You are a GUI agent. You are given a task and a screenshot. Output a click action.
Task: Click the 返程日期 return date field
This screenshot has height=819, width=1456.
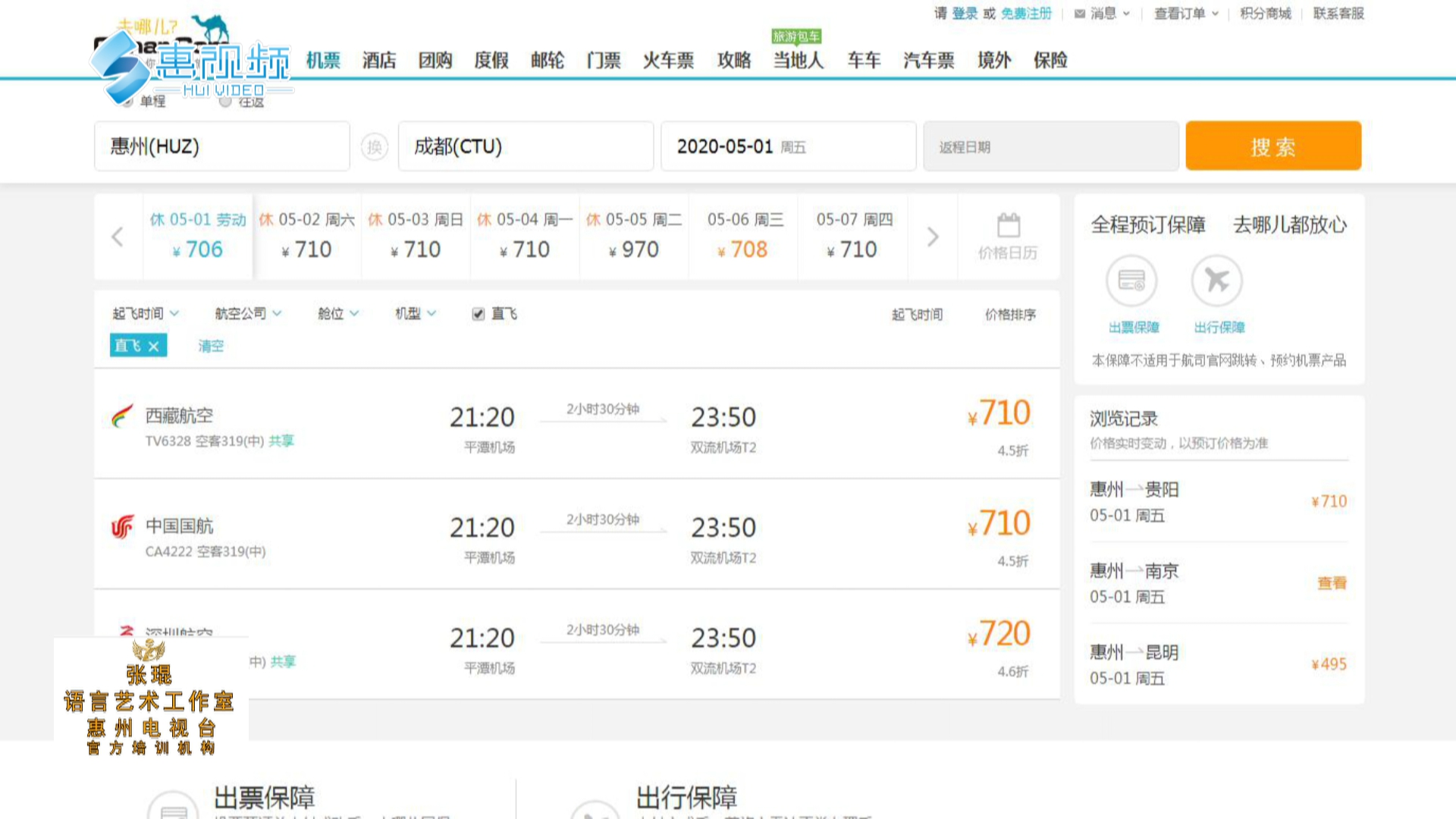pos(1050,146)
